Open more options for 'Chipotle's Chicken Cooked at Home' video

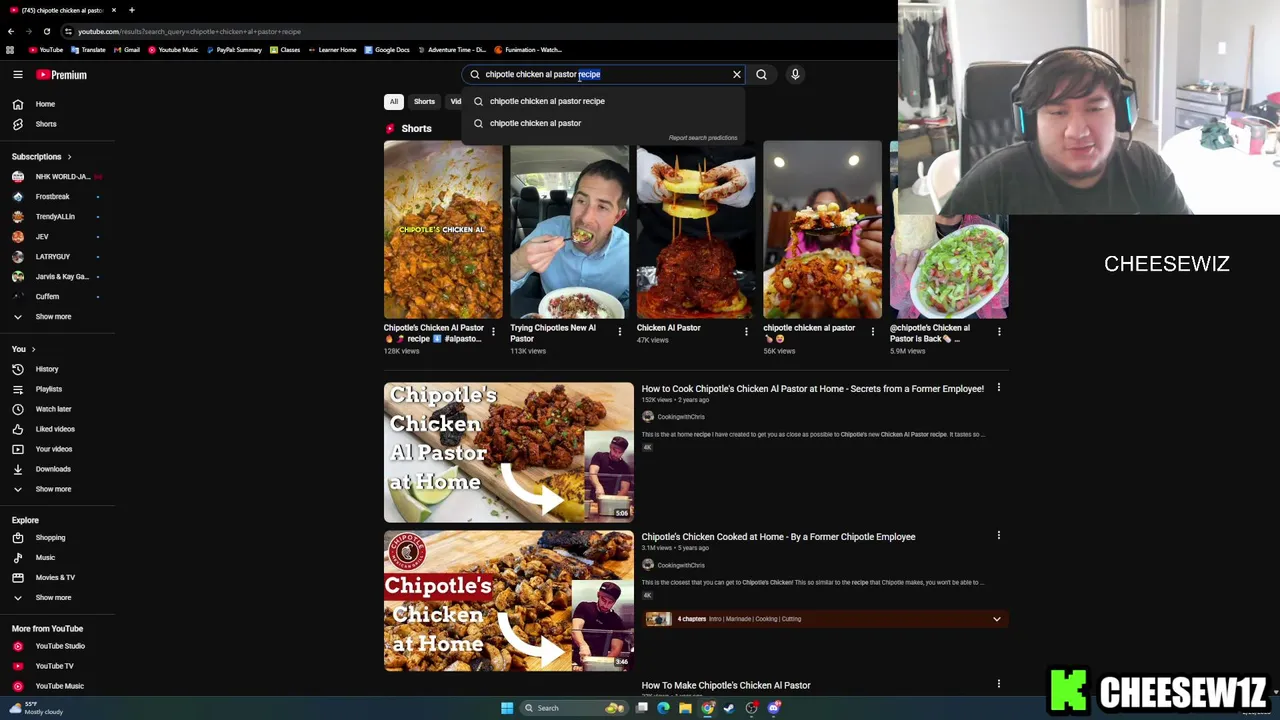click(998, 536)
